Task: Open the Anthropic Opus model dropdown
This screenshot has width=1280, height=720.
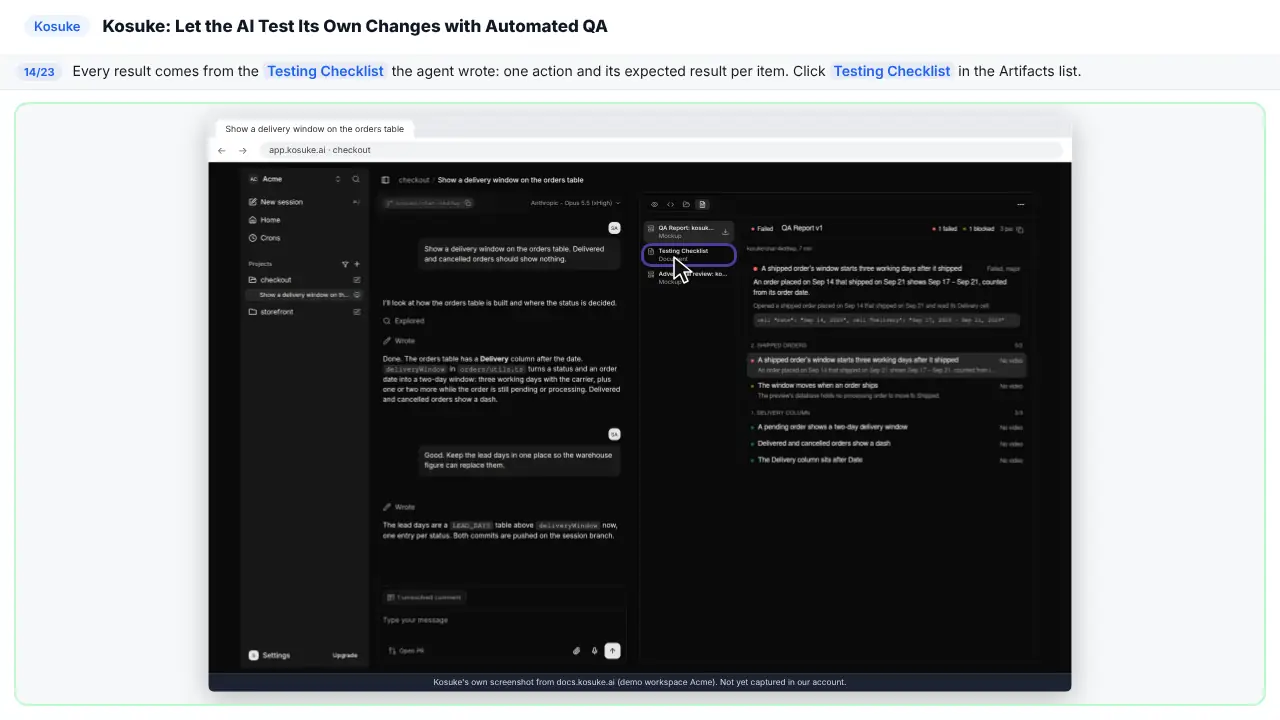Action: click(575, 203)
